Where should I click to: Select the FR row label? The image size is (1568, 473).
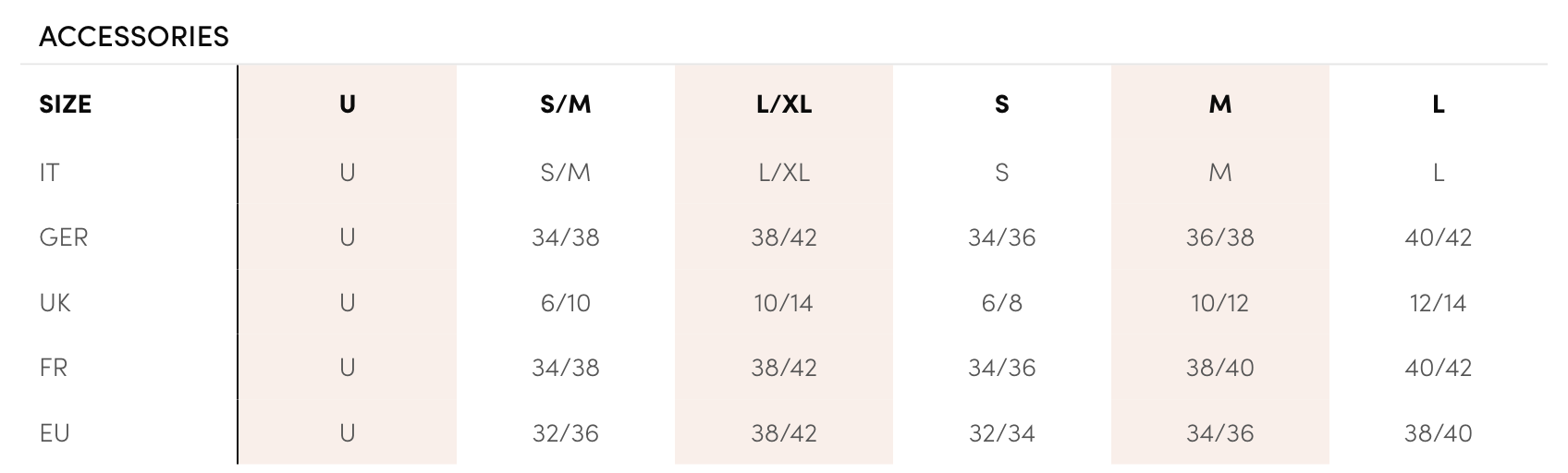click(x=54, y=368)
